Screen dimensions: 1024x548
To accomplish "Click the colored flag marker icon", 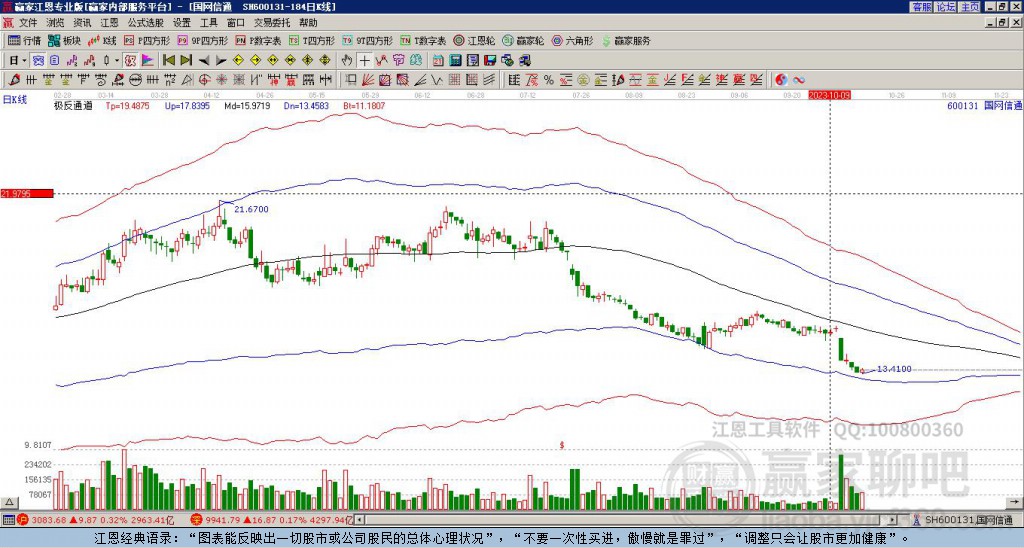I will click(x=148, y=61).
